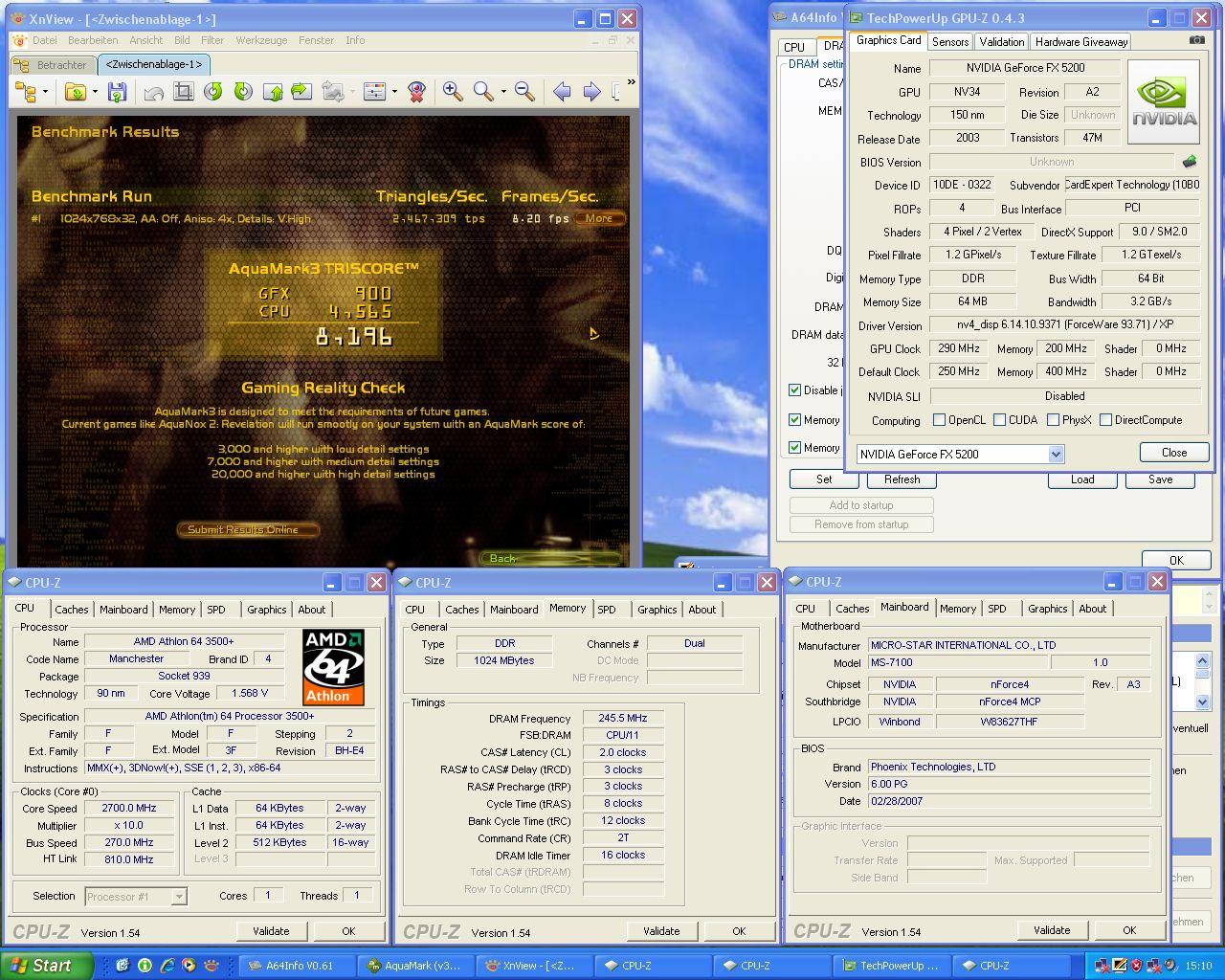
Task: Open the Processor #1 selection dropdown in CPU-Z
Action: point(178,897)
